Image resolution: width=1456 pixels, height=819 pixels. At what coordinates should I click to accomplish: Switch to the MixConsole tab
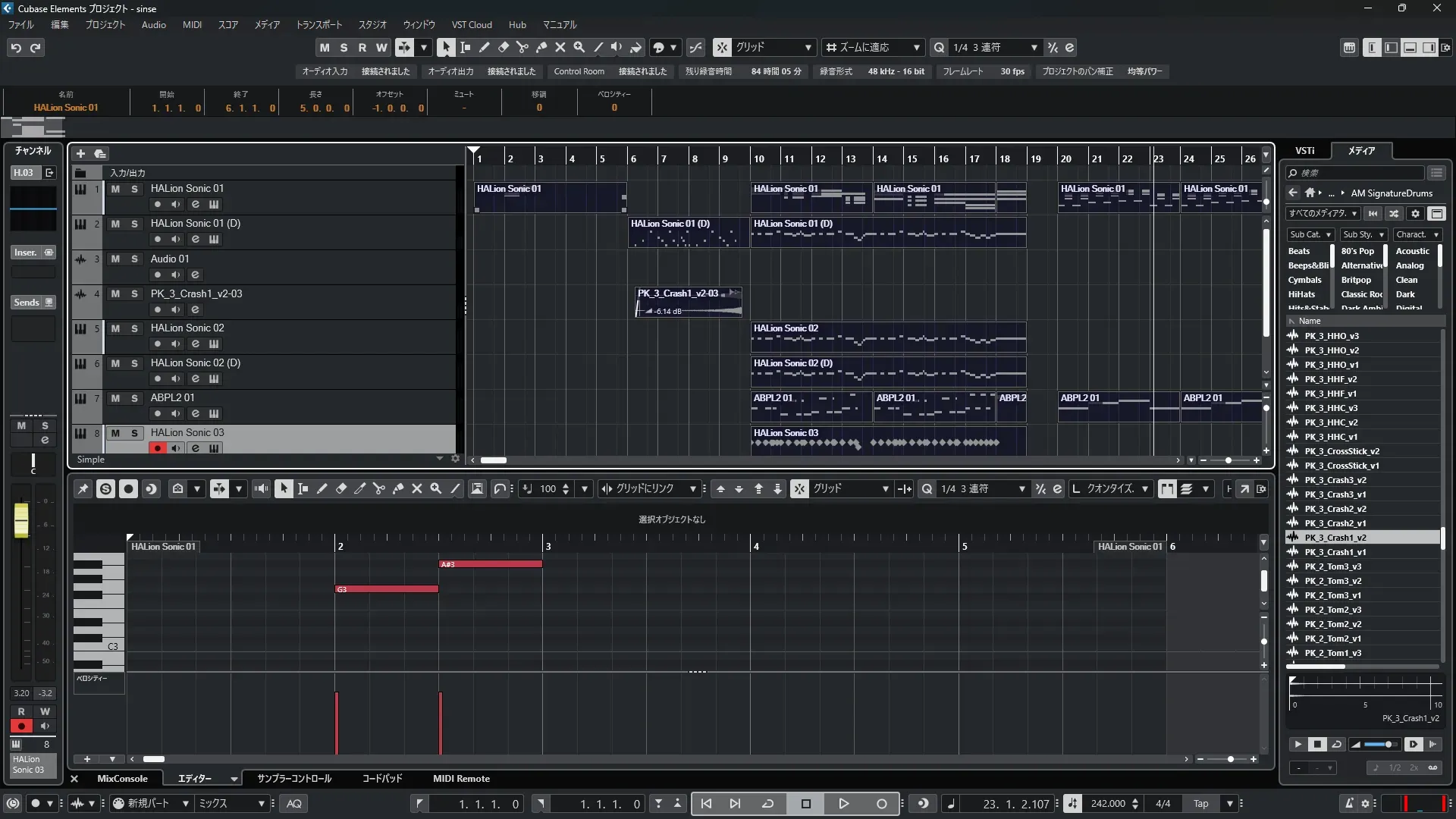click(x=122, y=779)
